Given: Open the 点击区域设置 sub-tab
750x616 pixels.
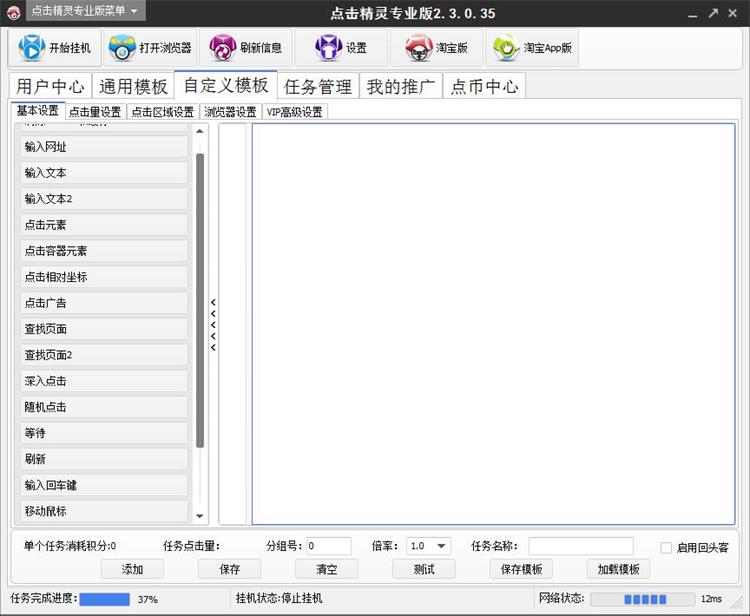Looking at the screenshot, I should coord(162,112).
